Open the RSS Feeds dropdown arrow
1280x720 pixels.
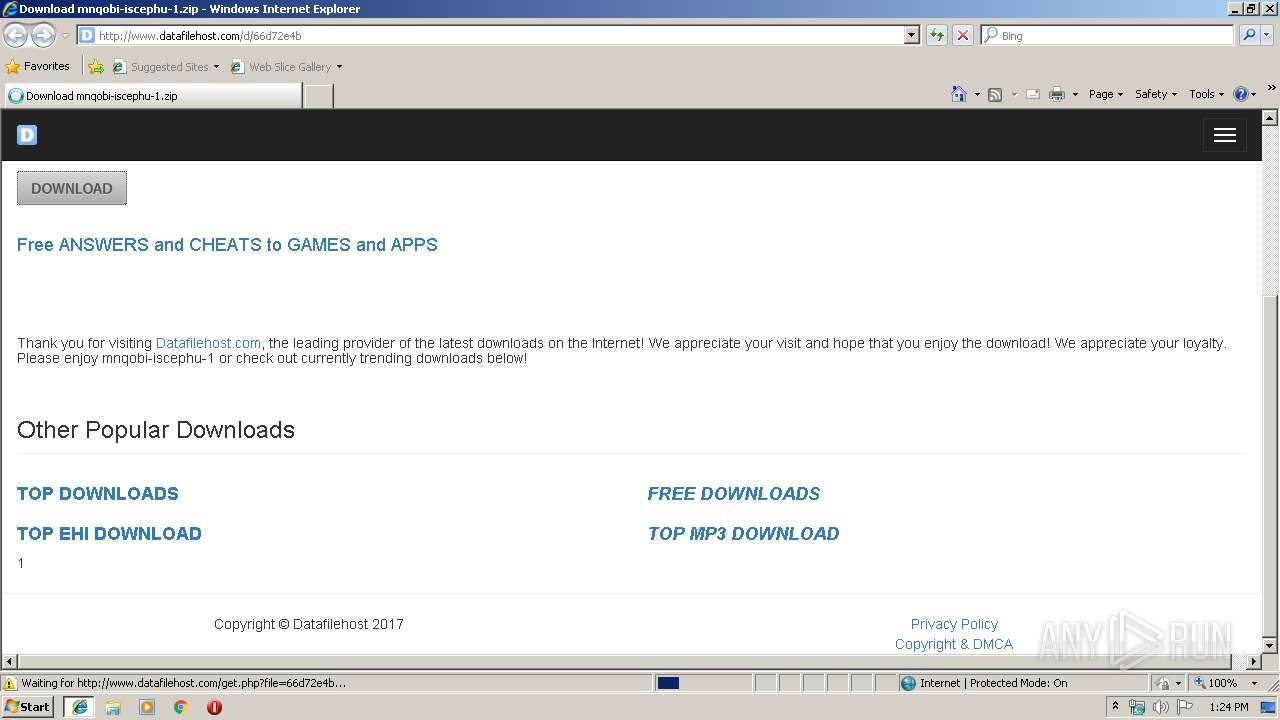(1013, 94)
